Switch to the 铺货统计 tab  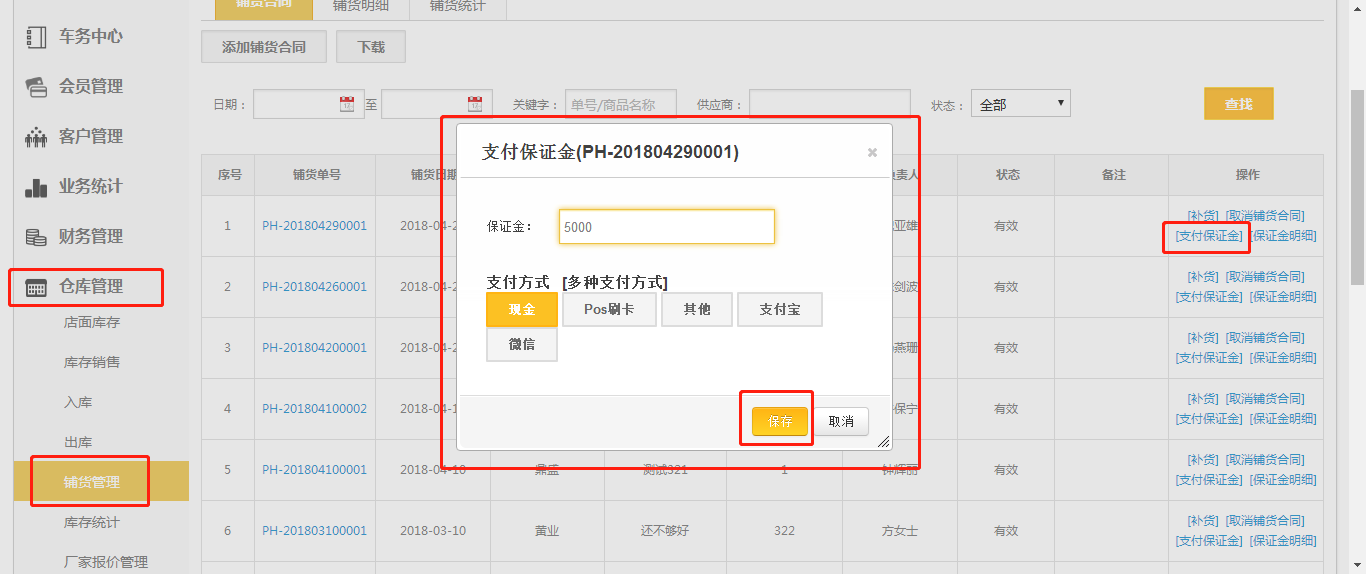pyautogui.click(x=457, y=6)
